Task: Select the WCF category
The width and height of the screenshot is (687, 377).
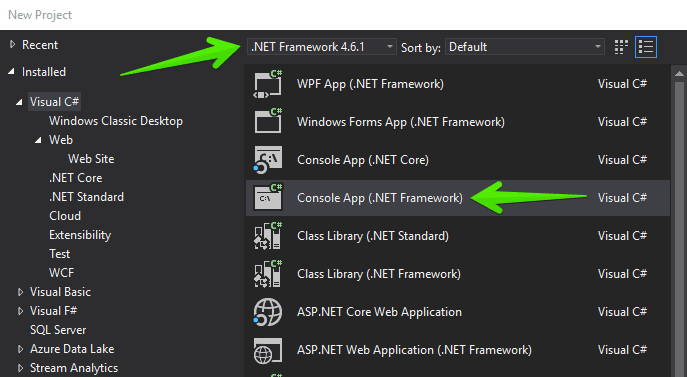Action: pos(61,273)
